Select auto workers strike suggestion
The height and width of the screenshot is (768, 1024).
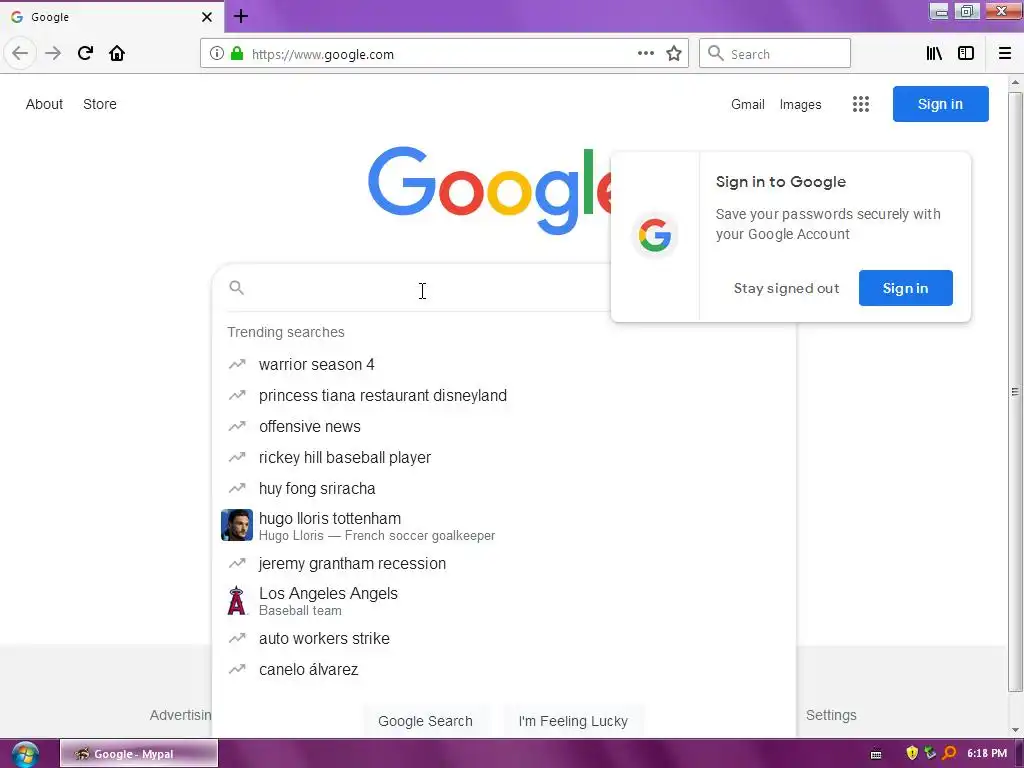[504, 639]
